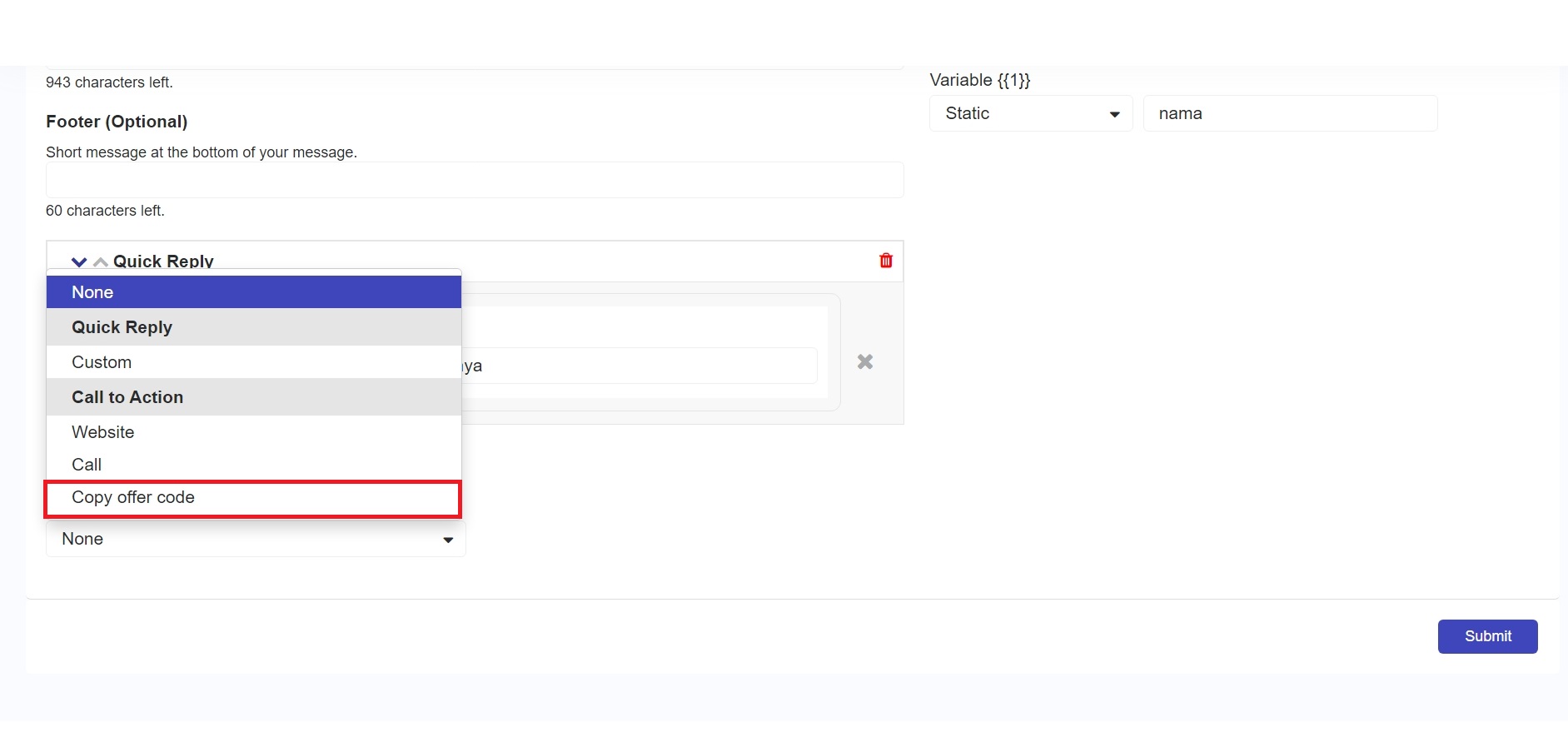Click the Quick Reply group header in list

click(254, 327)
